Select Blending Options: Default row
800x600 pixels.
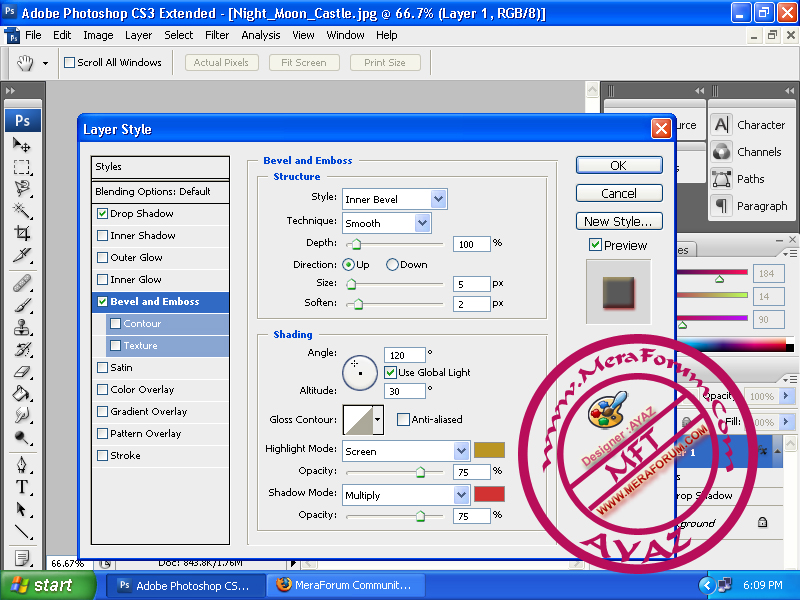click(160, 192)
